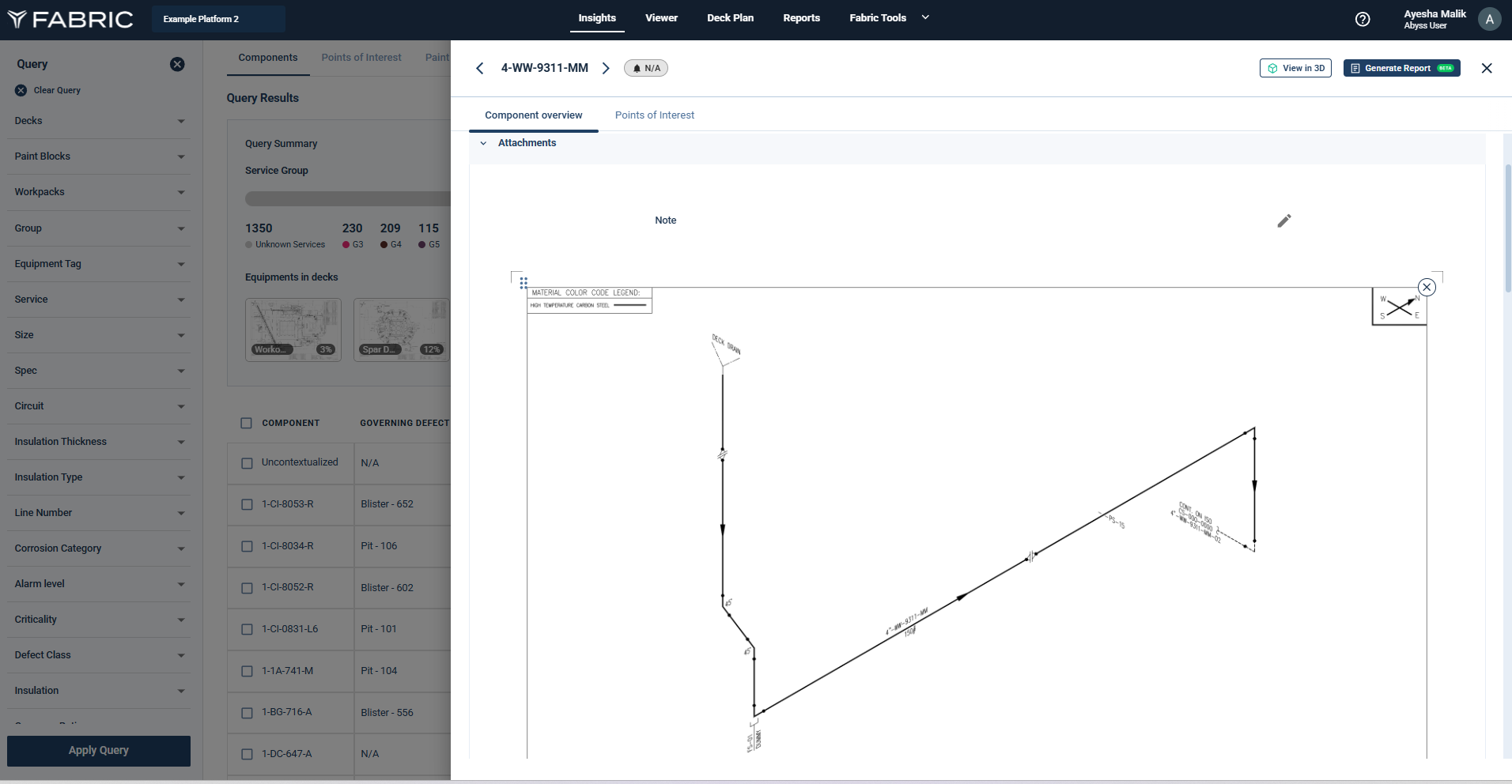Go to next component with right chevron
Viewport: 1512px width, 784px height.
point(606,69)
